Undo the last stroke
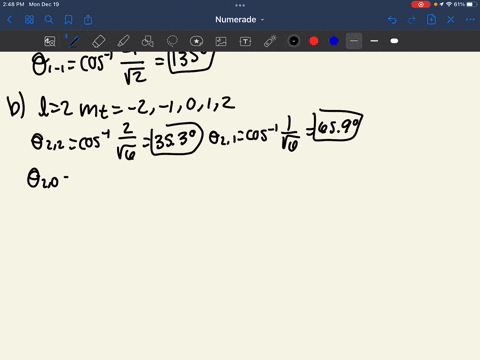This screenshot has width=480, height=360. pyautogui.click(x=392, y=20)
